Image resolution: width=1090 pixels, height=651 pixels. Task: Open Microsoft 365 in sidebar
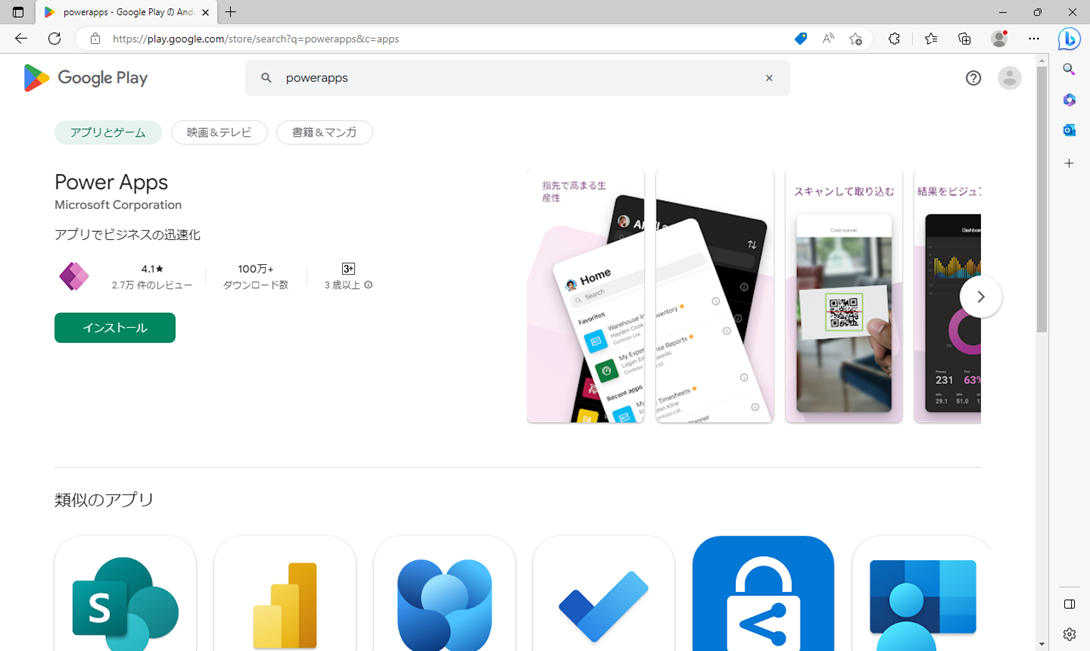coord(1069,99)
